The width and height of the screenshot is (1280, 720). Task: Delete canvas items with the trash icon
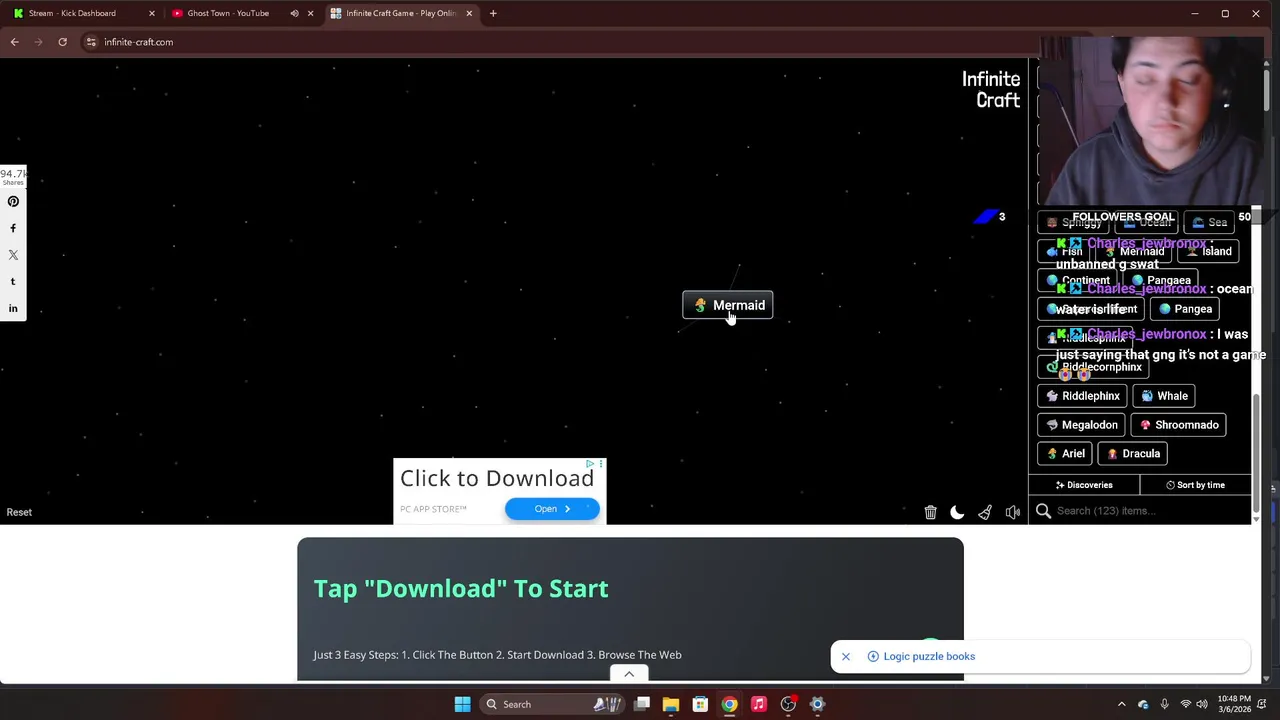(x=930, y=512)
